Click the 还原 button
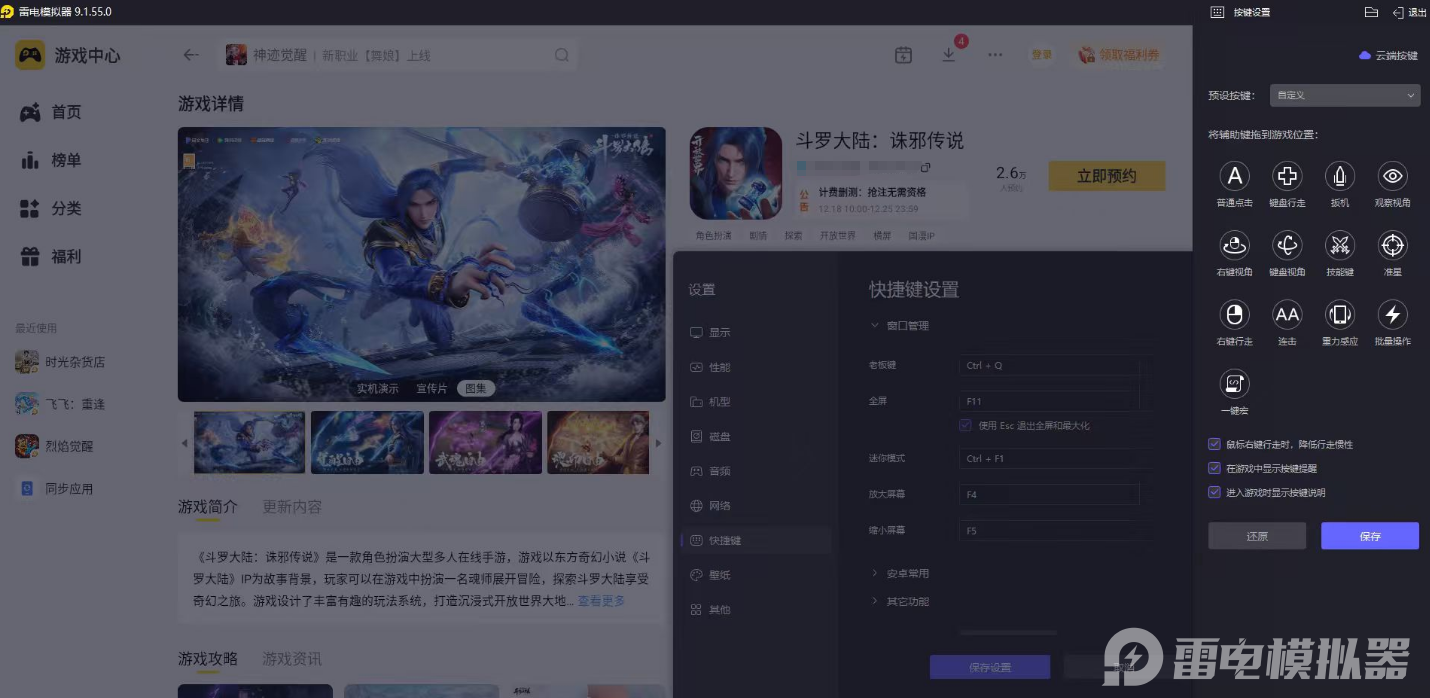The image size is (1430, 698). [x=1257, y=536]
